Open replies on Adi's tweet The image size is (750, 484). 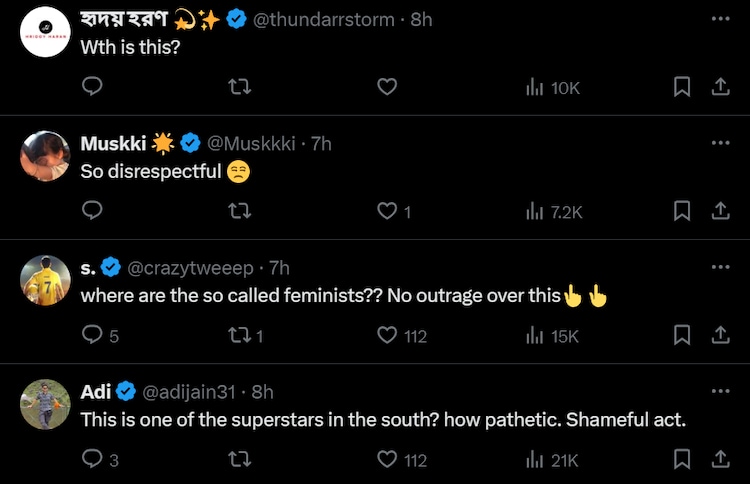(92, 459)
